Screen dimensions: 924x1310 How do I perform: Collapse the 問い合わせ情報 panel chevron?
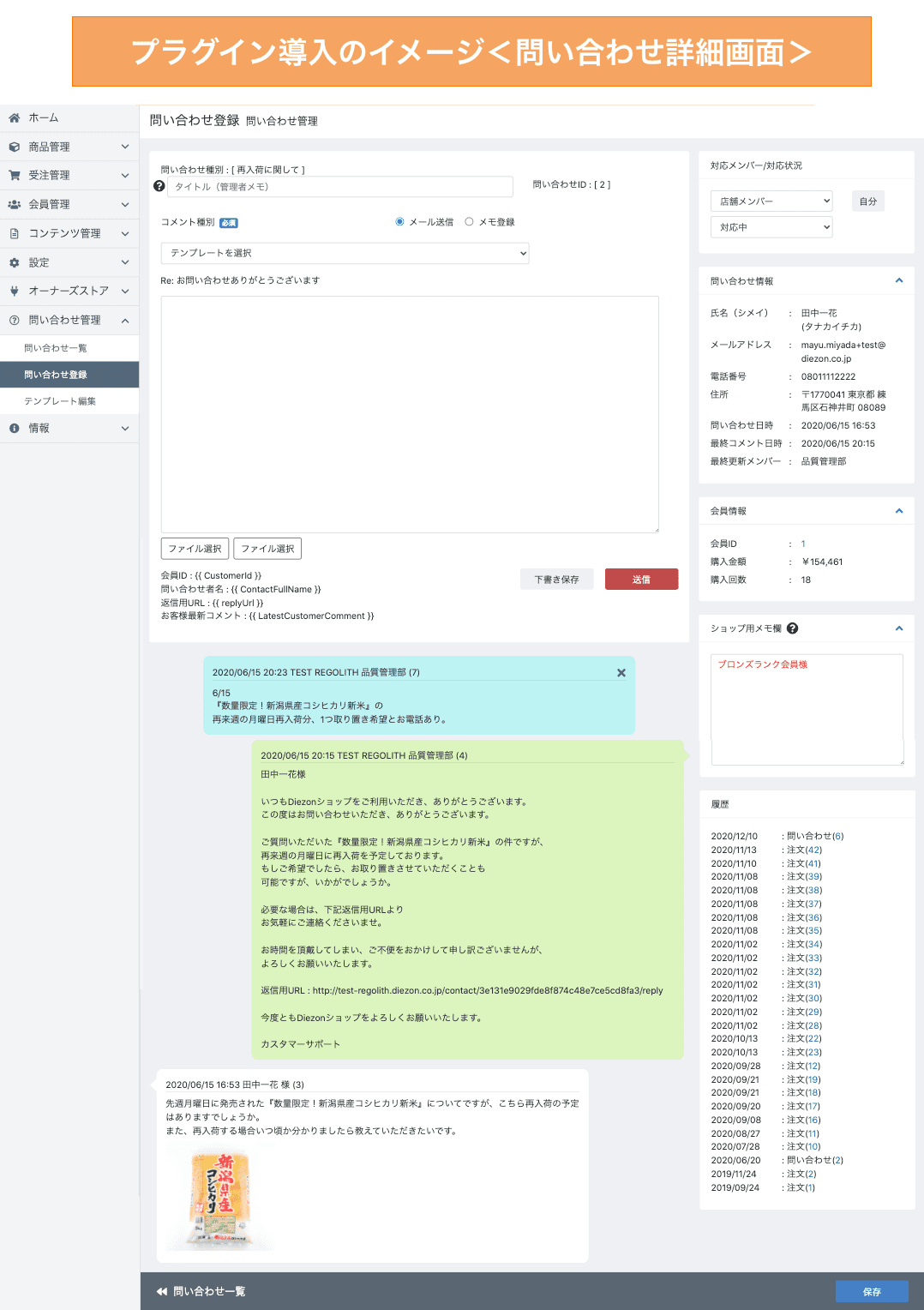coord(899,280)
